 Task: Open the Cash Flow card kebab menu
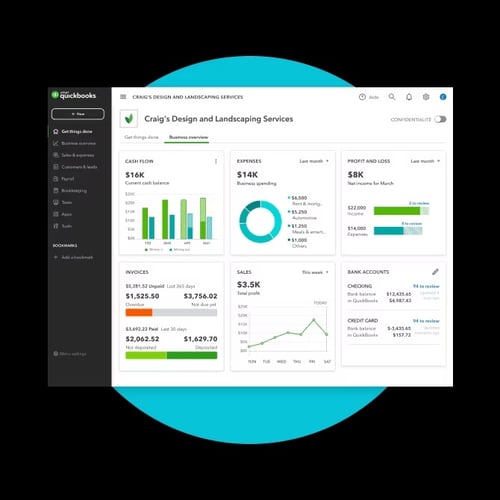pyautogui.click(x=216, y=161)
